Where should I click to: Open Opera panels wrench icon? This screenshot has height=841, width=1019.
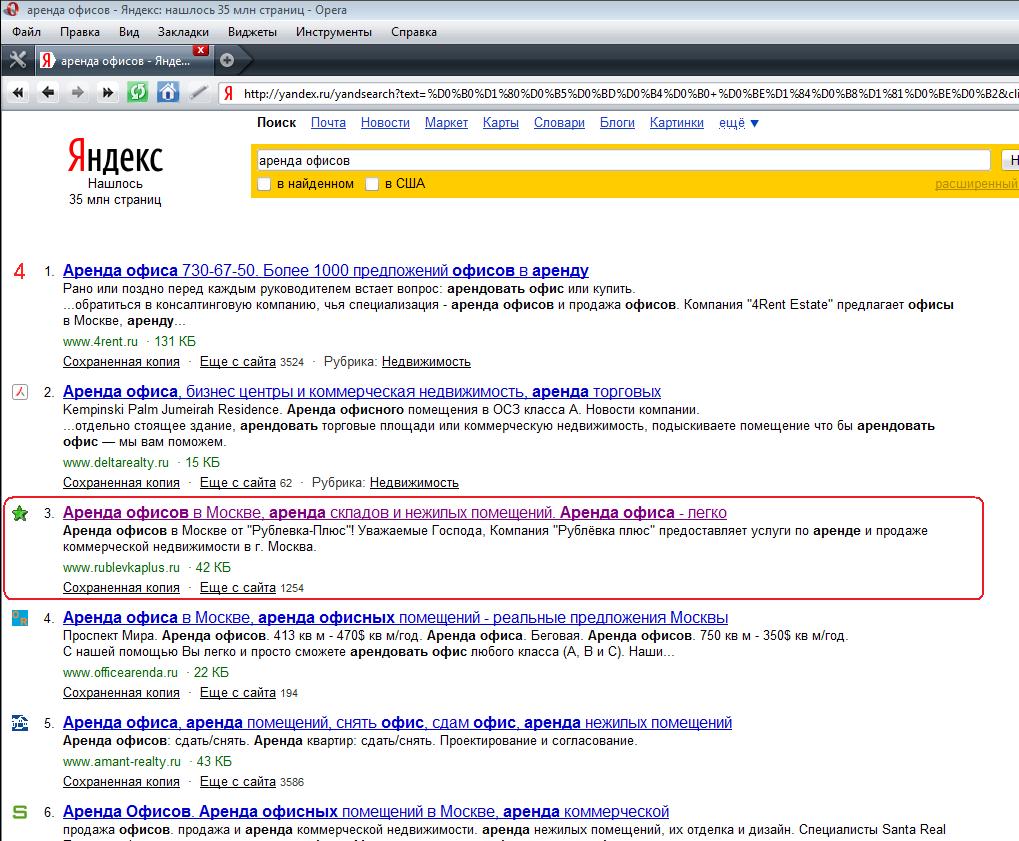(18, 60)
